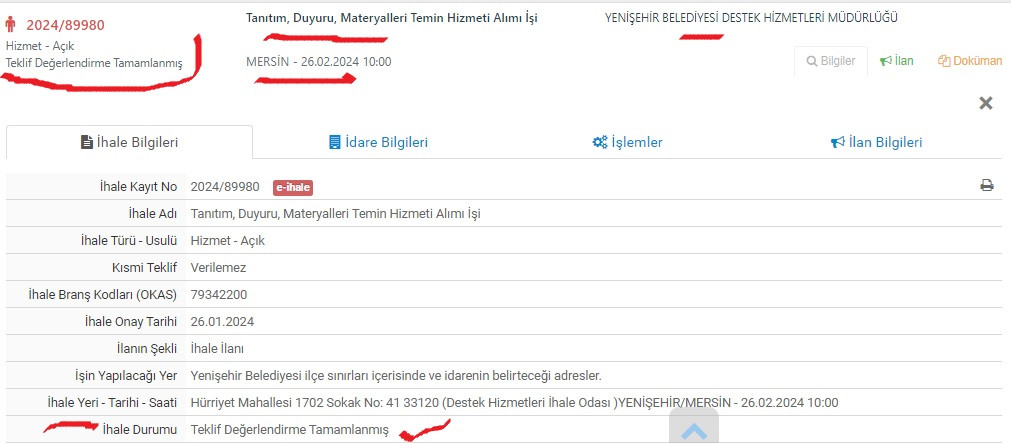The height and width of the screenshot is (443, 1011).
Task: Click İhale Adı row value
Action: [x=335, y=214]
